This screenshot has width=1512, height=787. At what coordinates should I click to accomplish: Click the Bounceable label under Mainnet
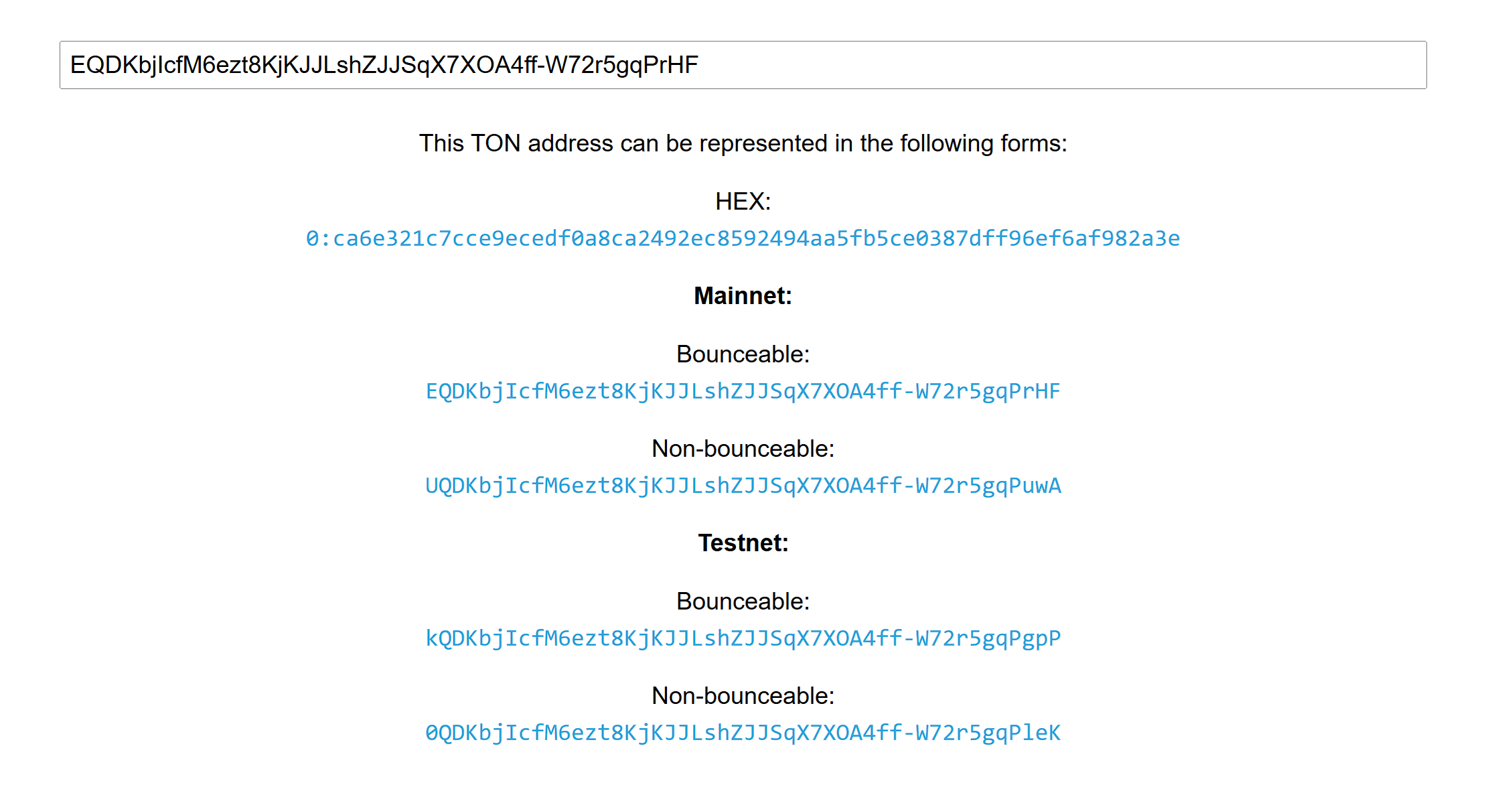click(x=743, y=354)
